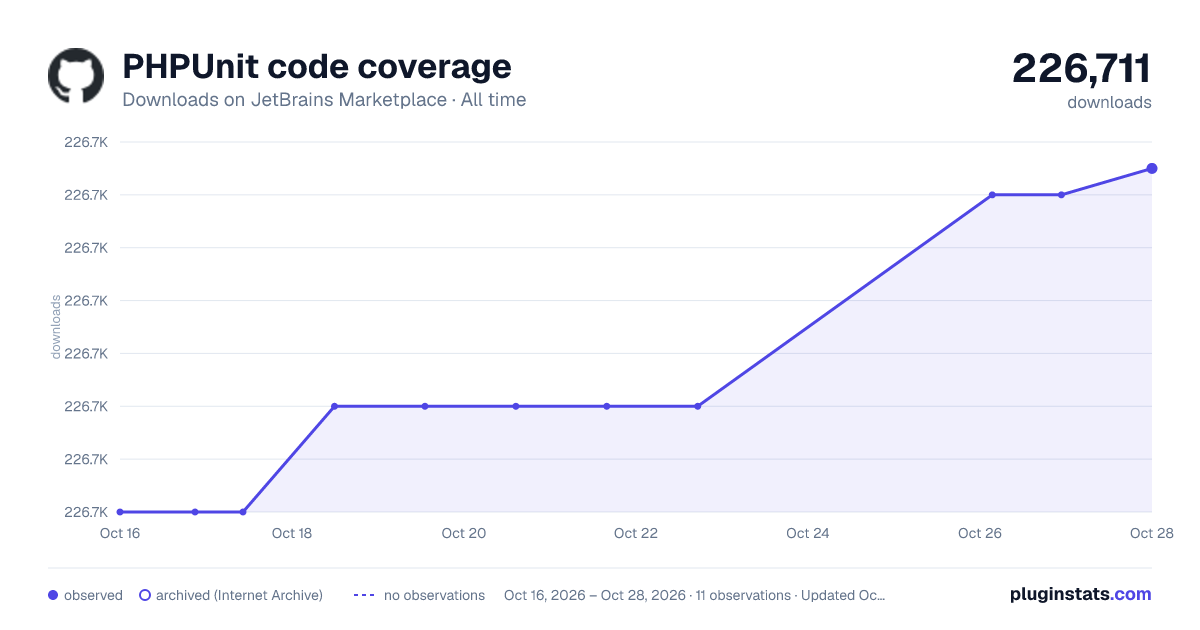
Task: Select the first point of the middle plateau after Oct 18
Action: [334, 406]
